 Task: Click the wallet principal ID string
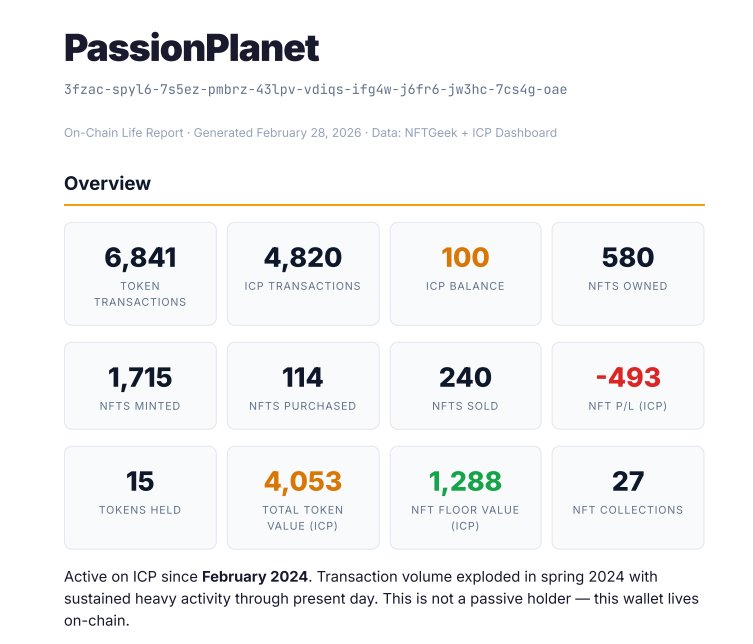[315, 89]
